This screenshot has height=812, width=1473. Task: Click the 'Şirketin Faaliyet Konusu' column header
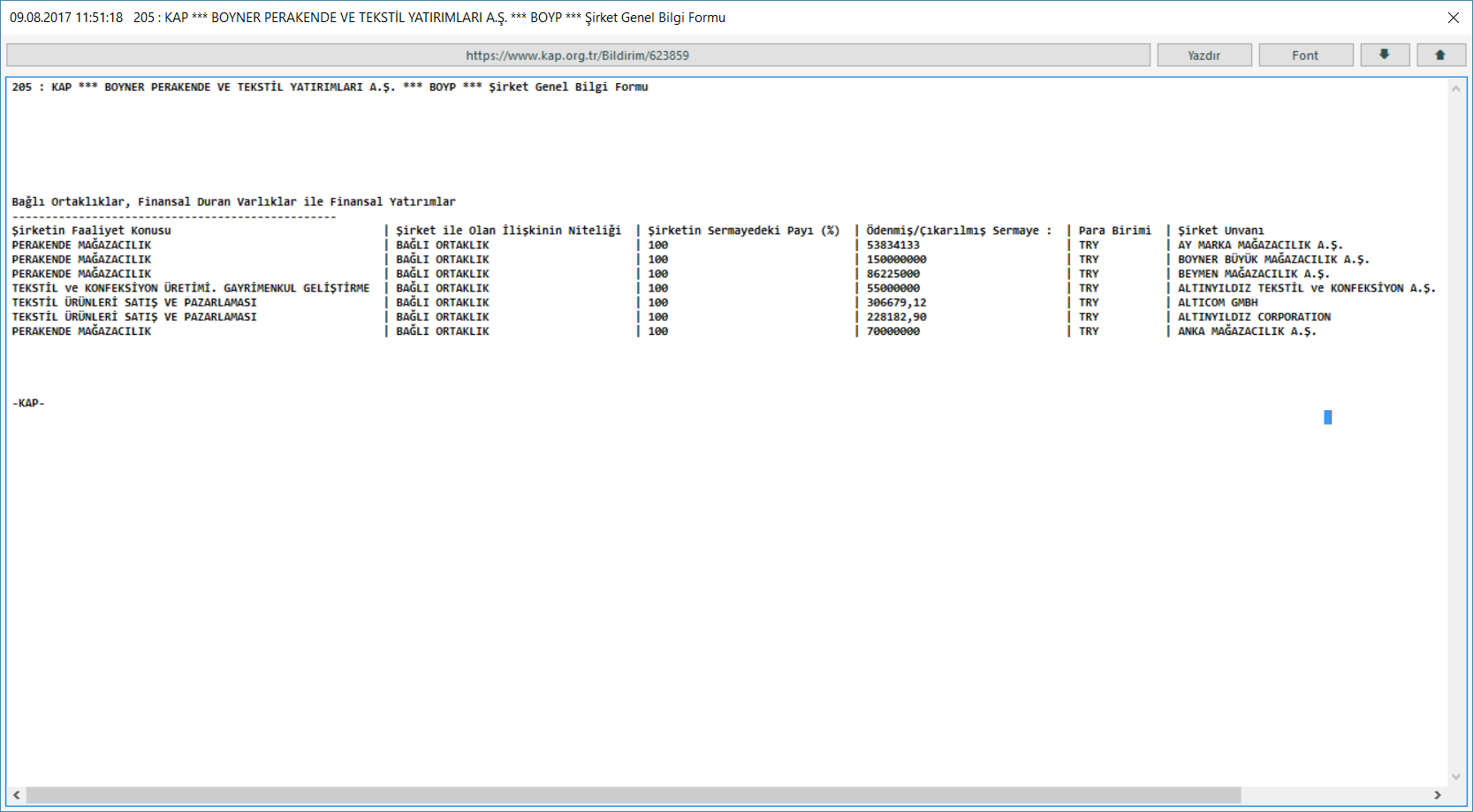pos(91,231)
